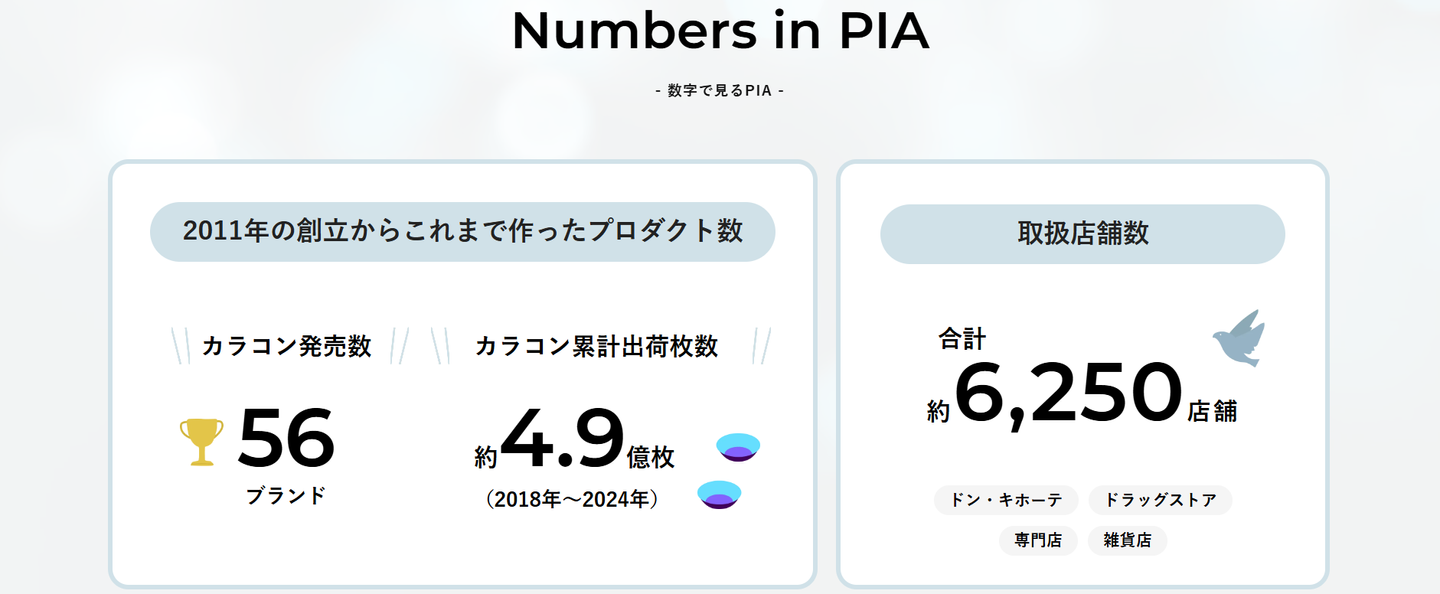Click the large number 56
Screen dimensions: 1440x594
287,438
